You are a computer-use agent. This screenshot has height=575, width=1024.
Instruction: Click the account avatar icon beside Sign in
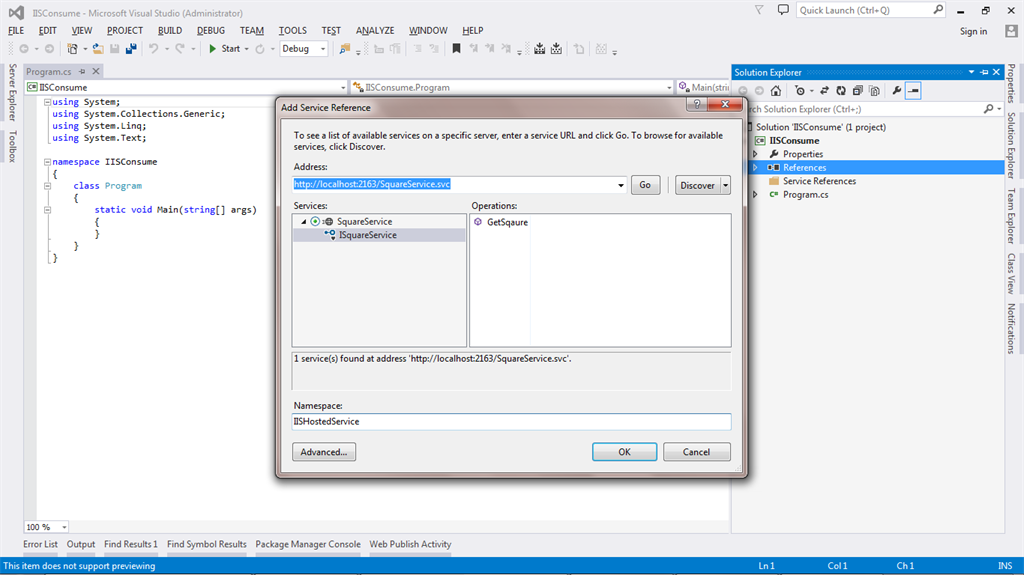[1011, 31]
